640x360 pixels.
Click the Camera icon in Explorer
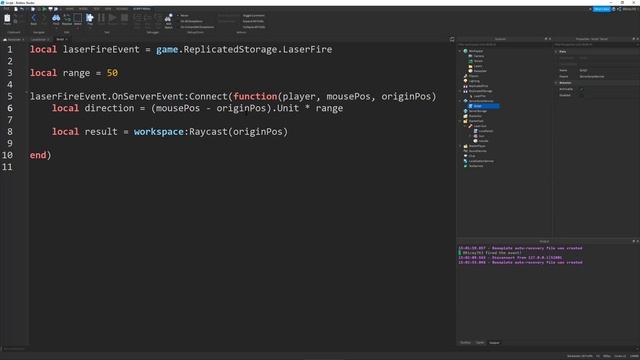470,56
